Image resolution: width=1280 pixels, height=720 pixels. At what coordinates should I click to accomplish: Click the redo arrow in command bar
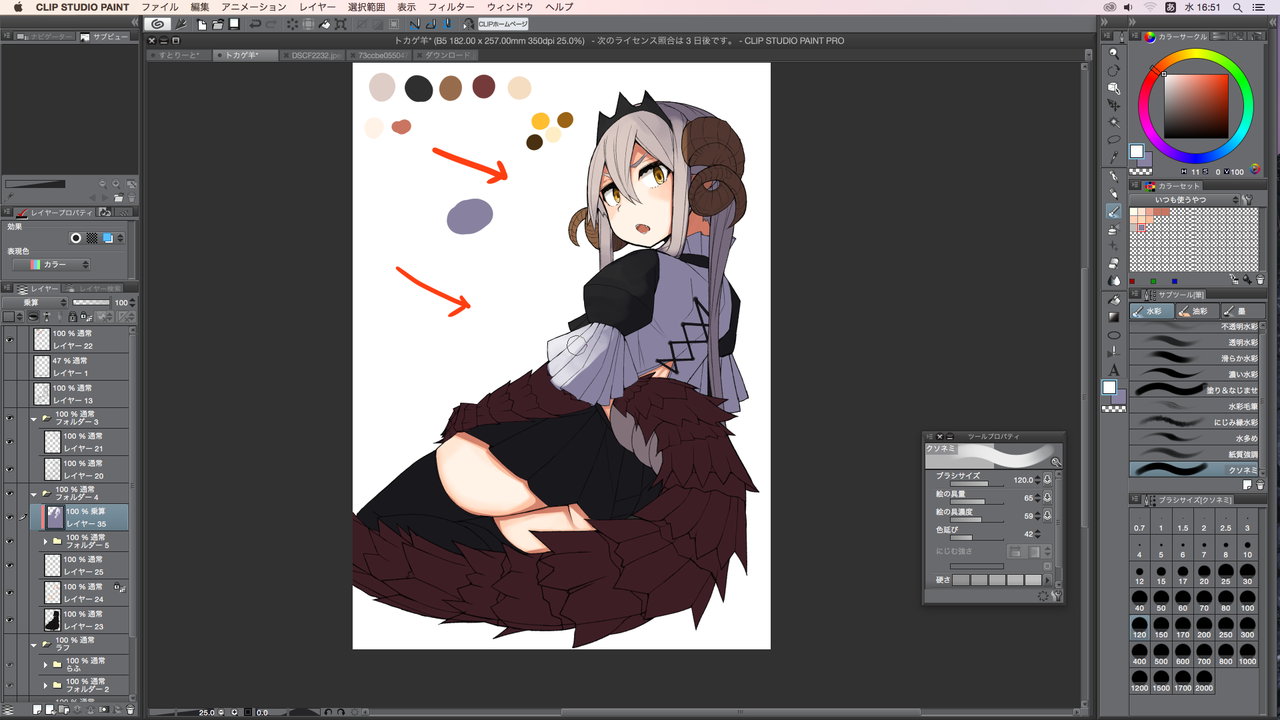tap(271, 24)
